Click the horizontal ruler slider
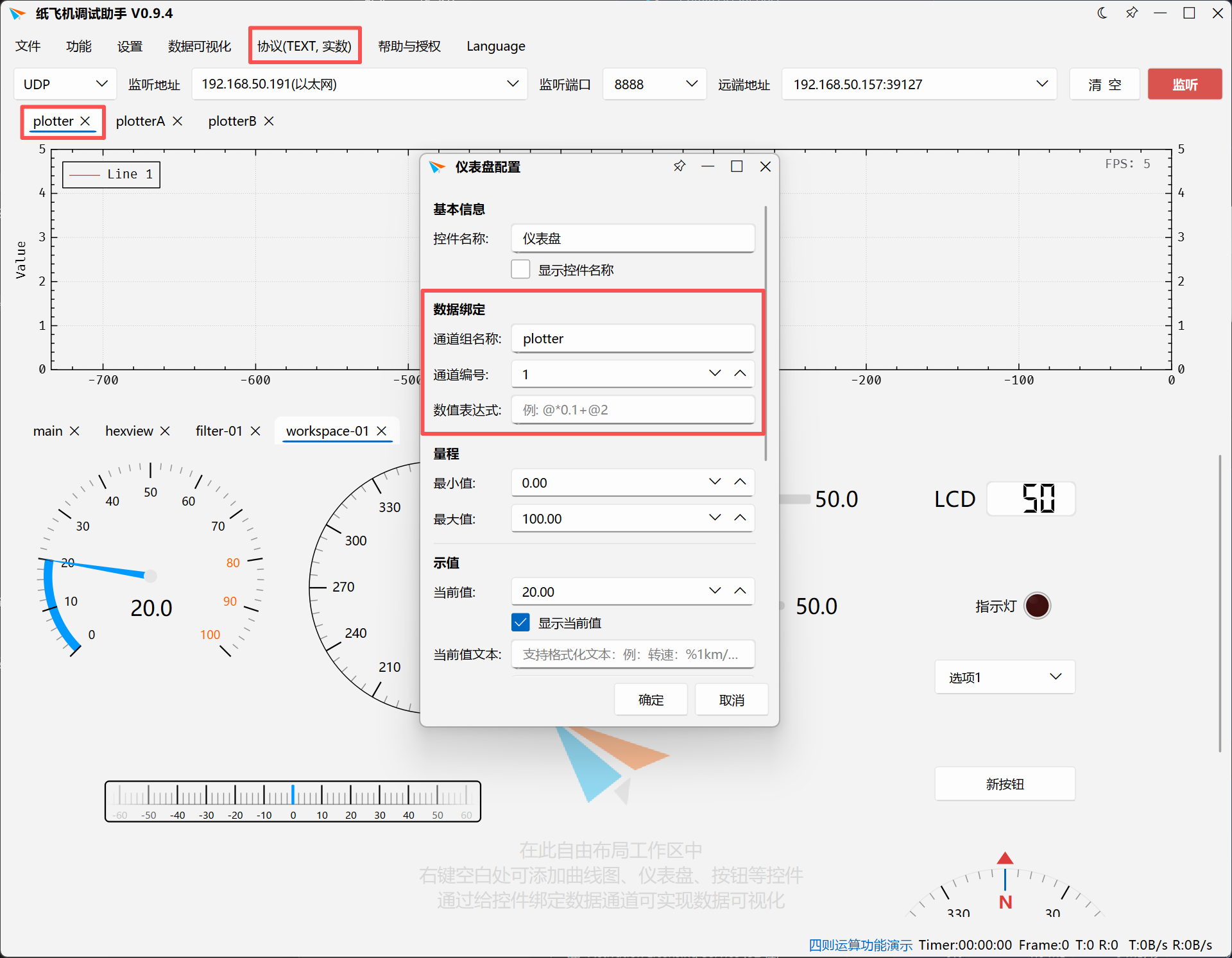This screenshot has width=1232, height=958. pyautogui.click(x=293, y=801)
